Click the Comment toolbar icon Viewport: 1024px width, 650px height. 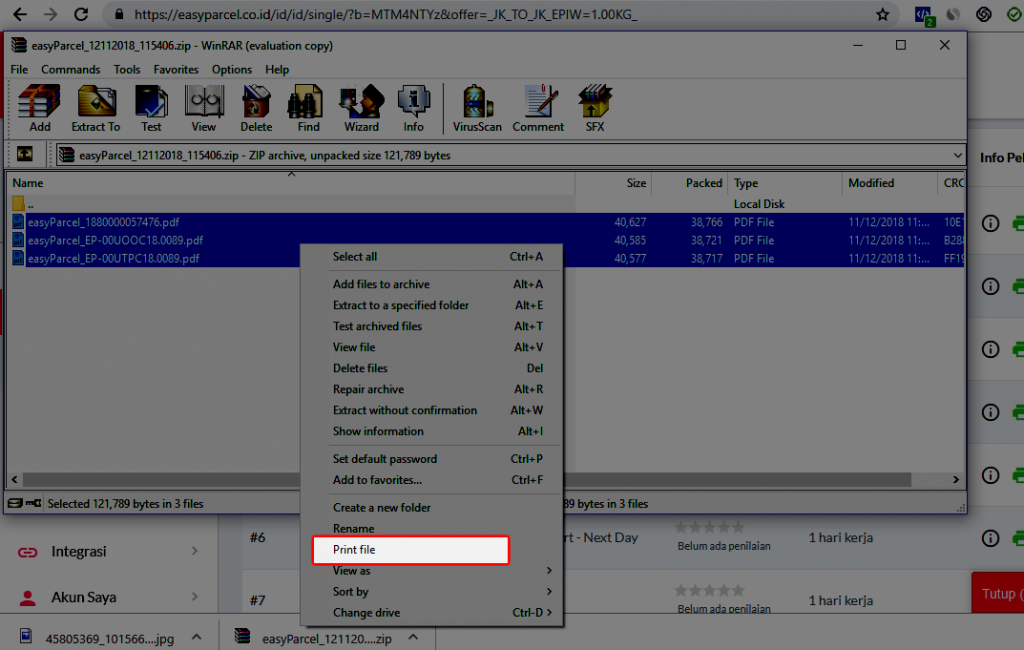coord(538,108)
